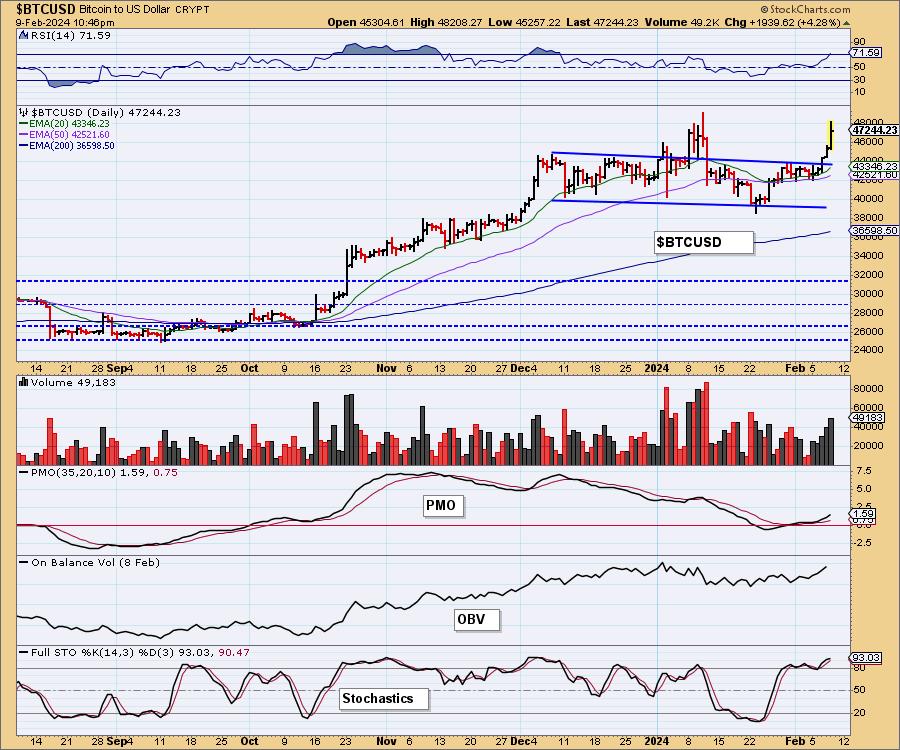Click the EMA(200) 36598.50 legend text

point(72,146)
